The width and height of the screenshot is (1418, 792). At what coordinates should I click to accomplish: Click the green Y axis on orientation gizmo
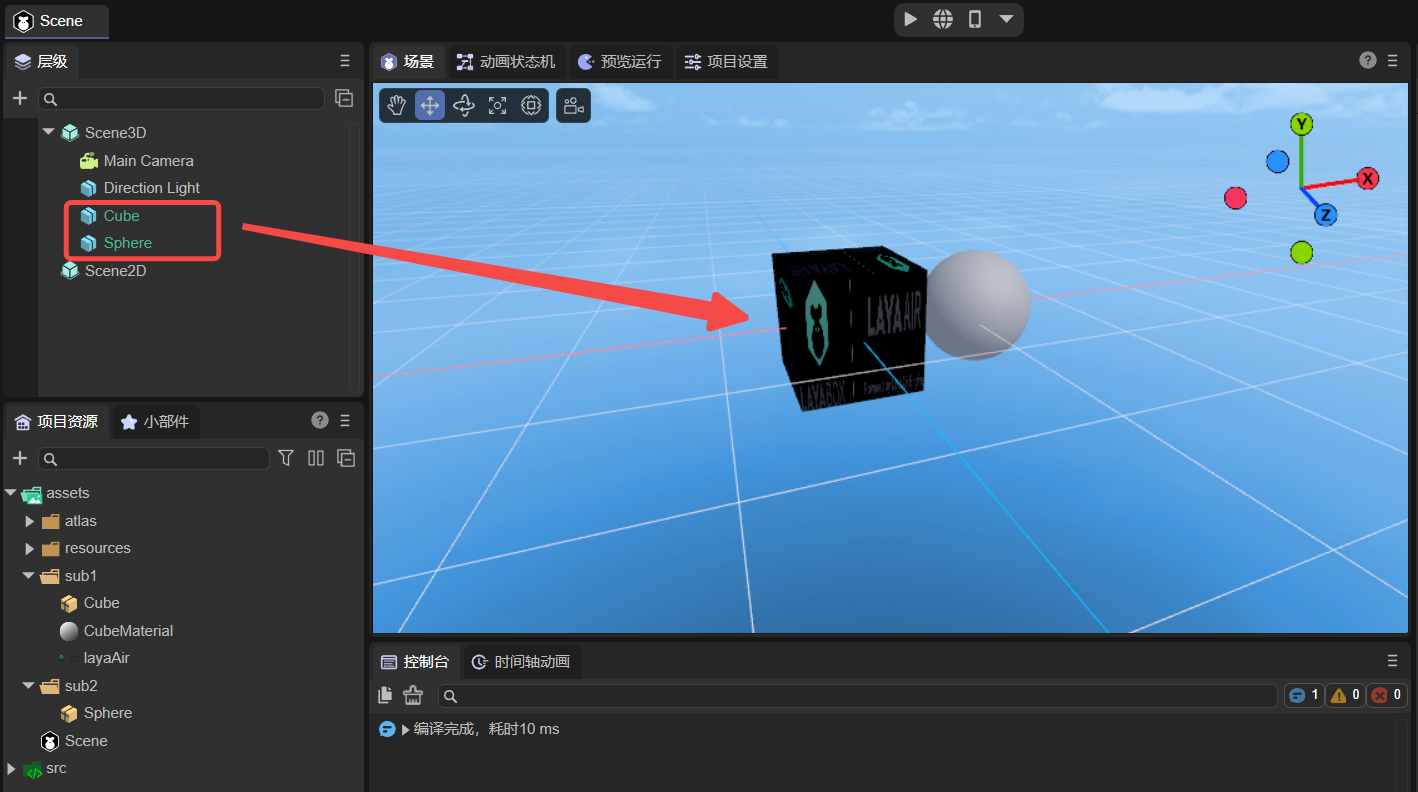[x=1301, y=124]
